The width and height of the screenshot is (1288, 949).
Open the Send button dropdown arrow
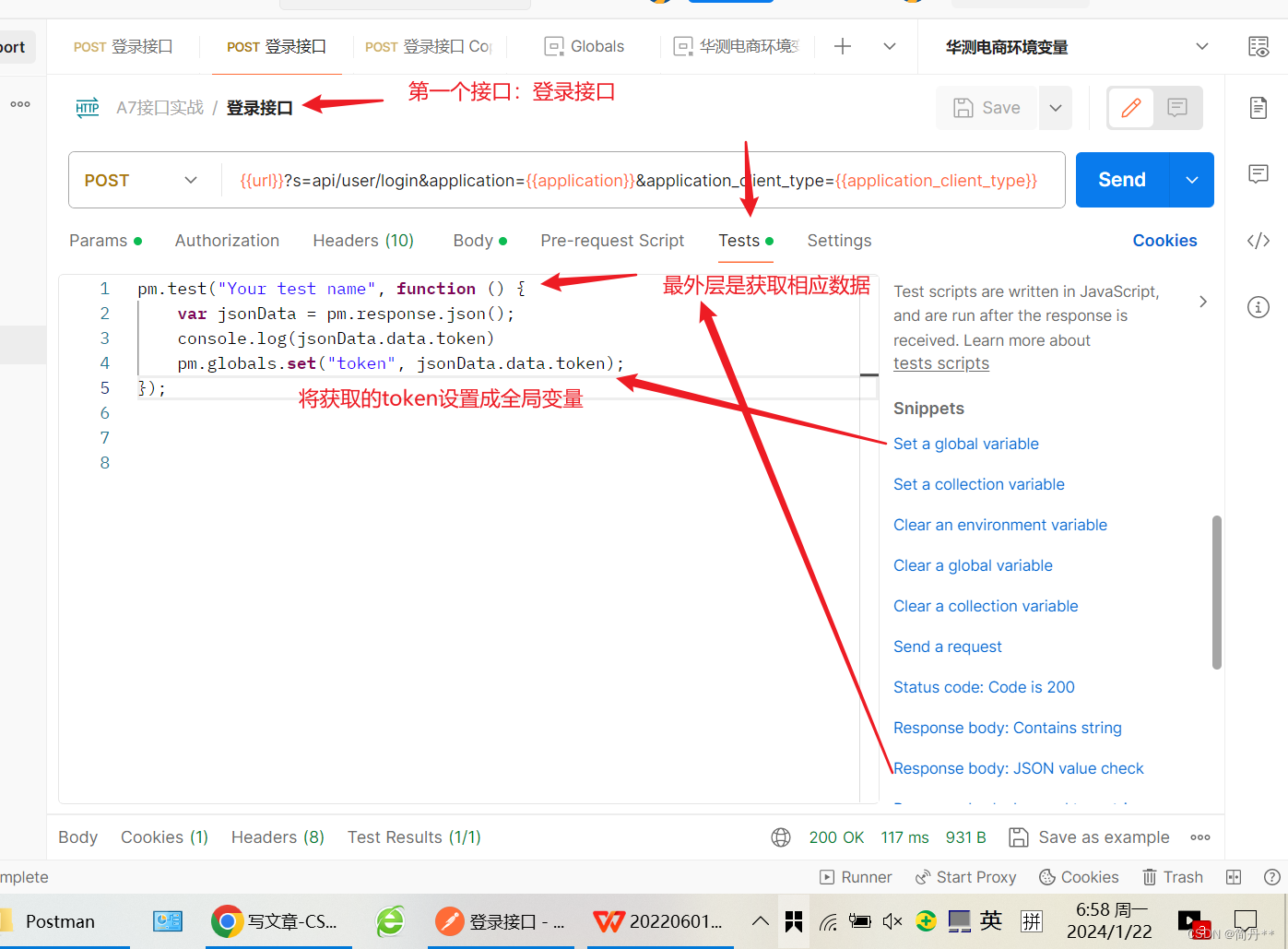(x=1192, y=180)
